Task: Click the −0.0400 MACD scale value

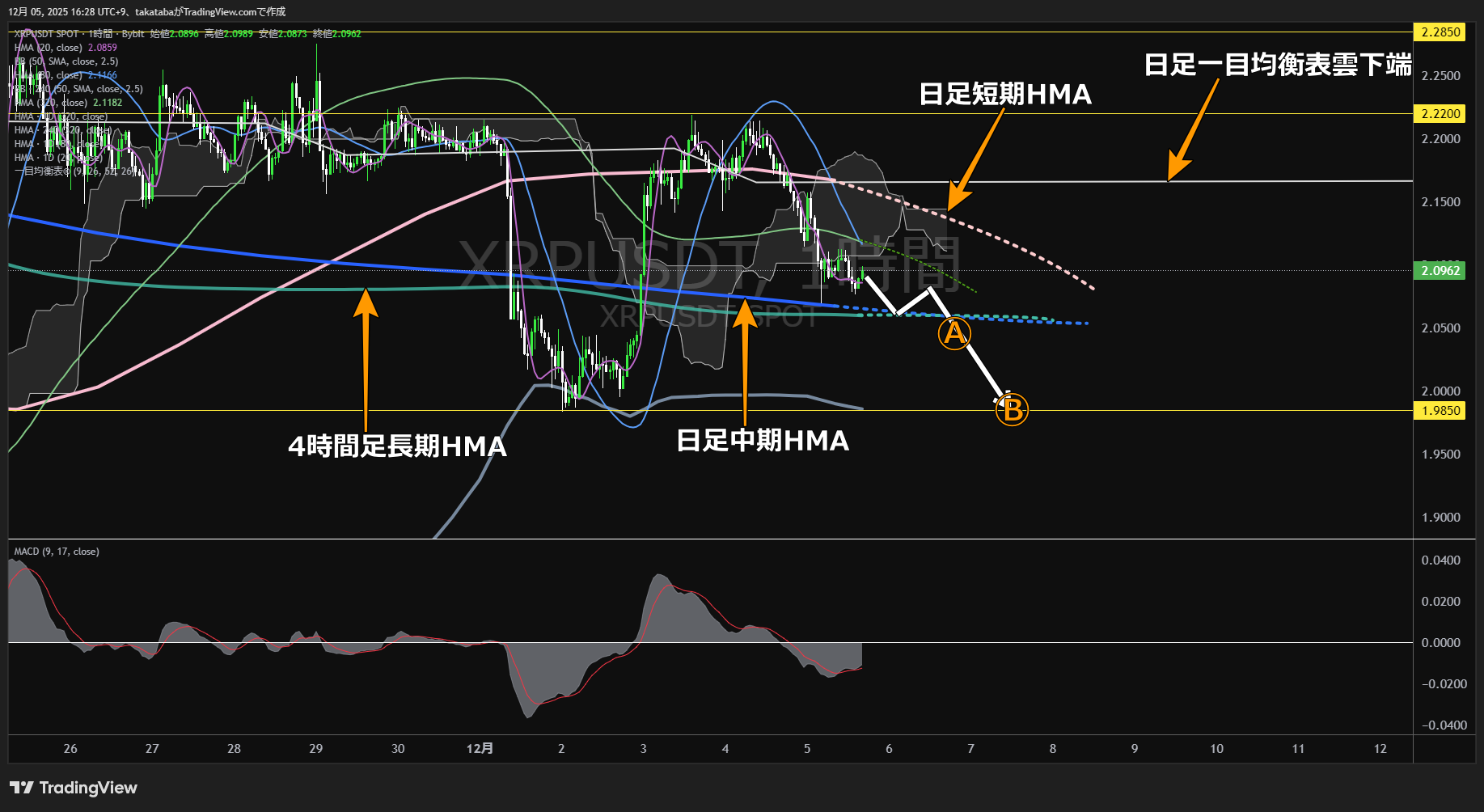Action: point(1444,725)
